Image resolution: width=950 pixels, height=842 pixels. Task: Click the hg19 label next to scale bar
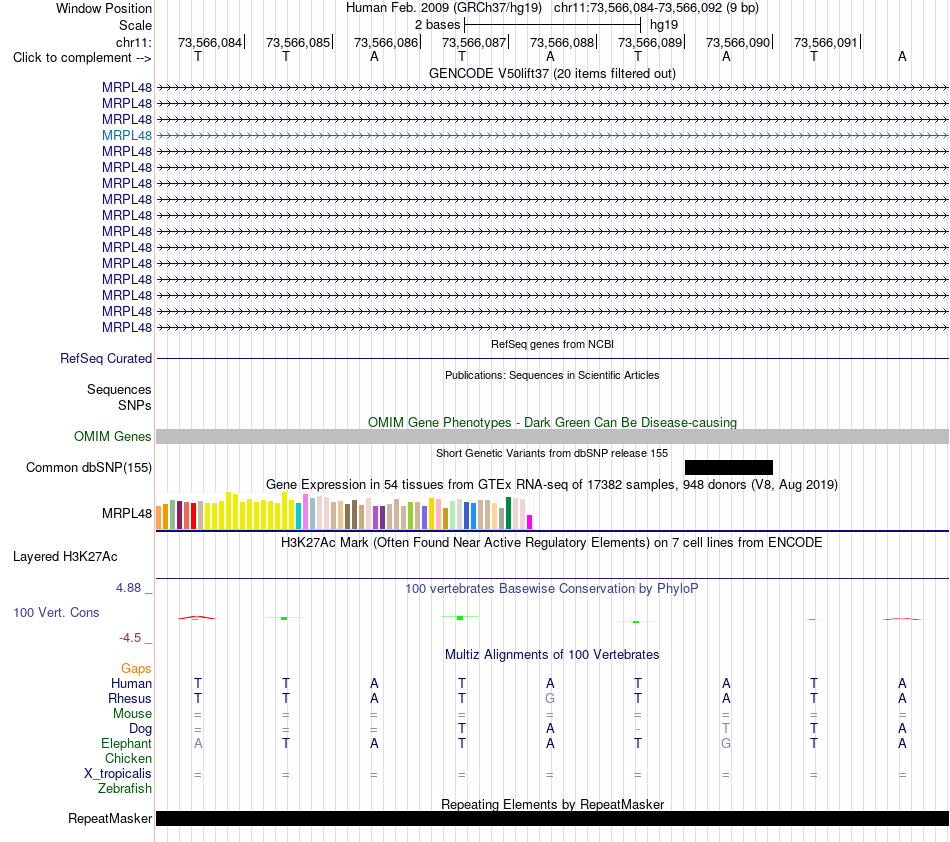[x=664, y=25]
